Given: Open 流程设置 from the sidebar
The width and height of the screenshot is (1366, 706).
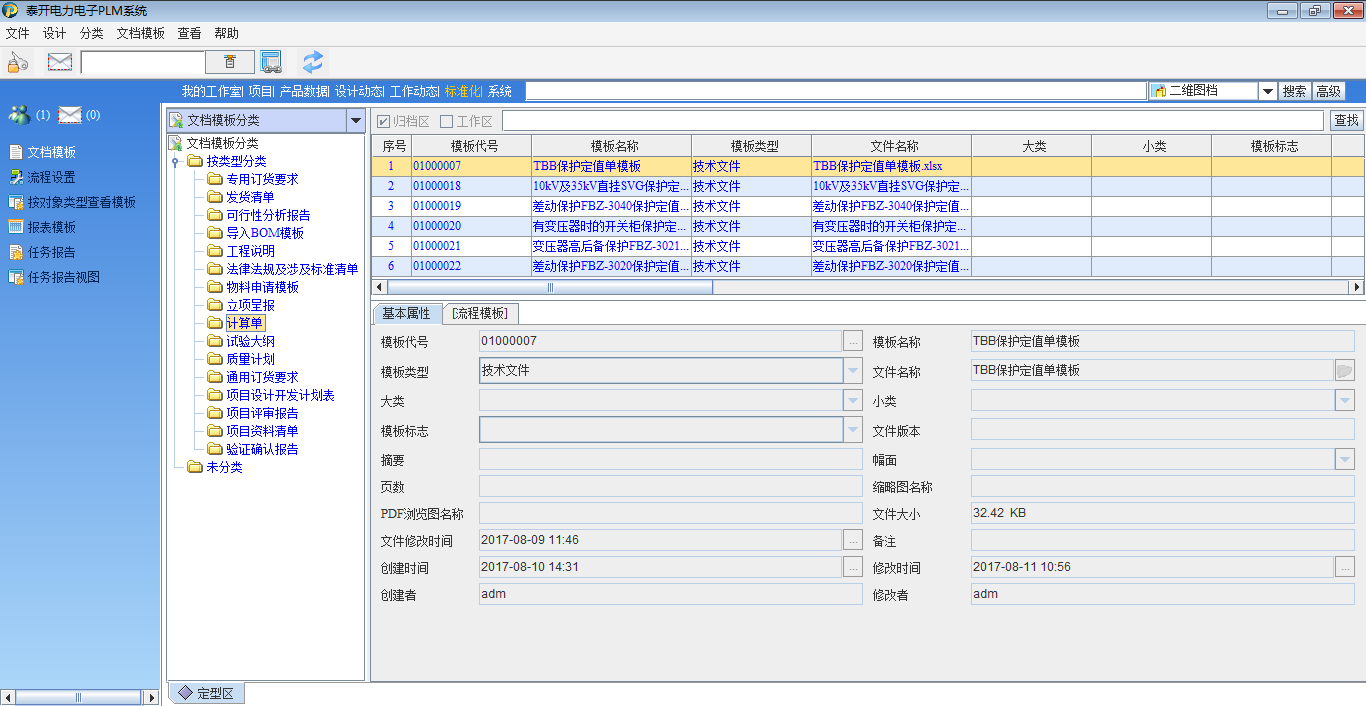Looking at the screenshot, I should (x=50, y=177).
